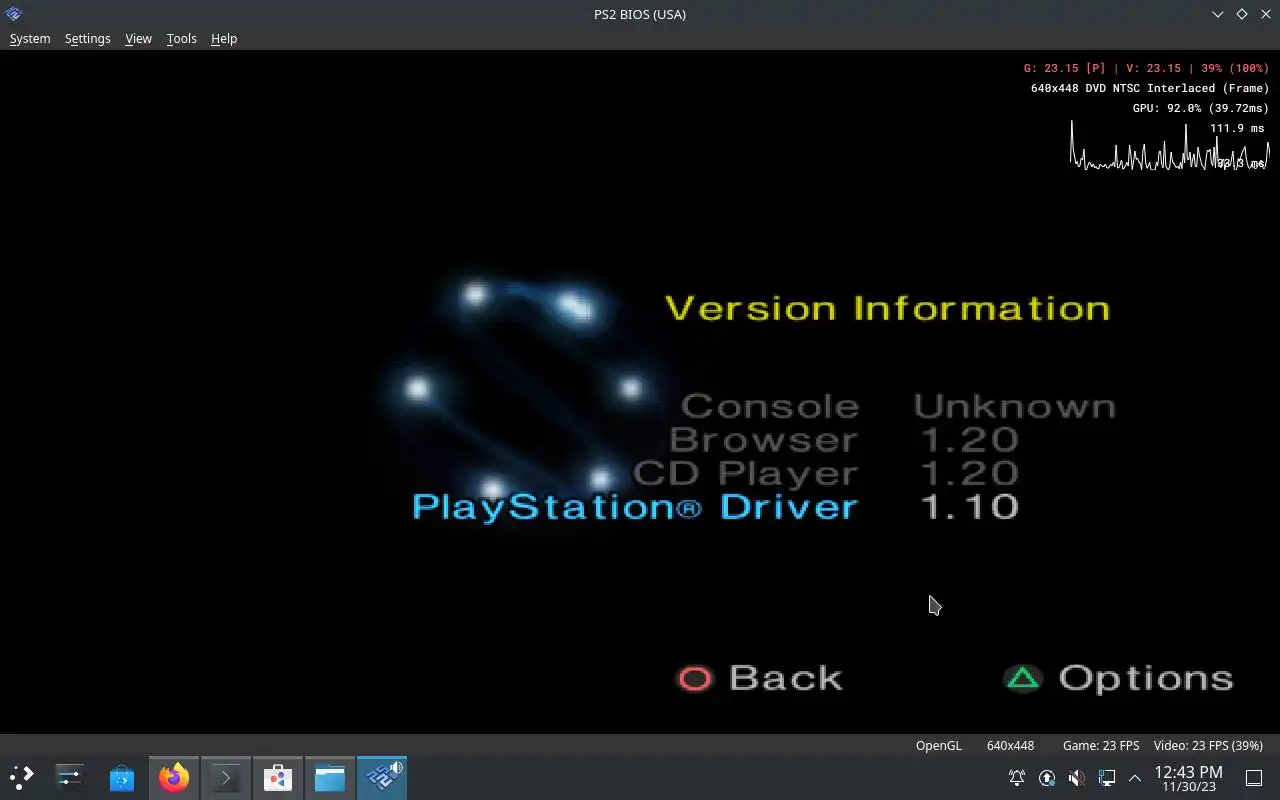The image size is (1280, 800).
Task: Open the shopping bag app taskbar icon
Action: tap(278, 777)
